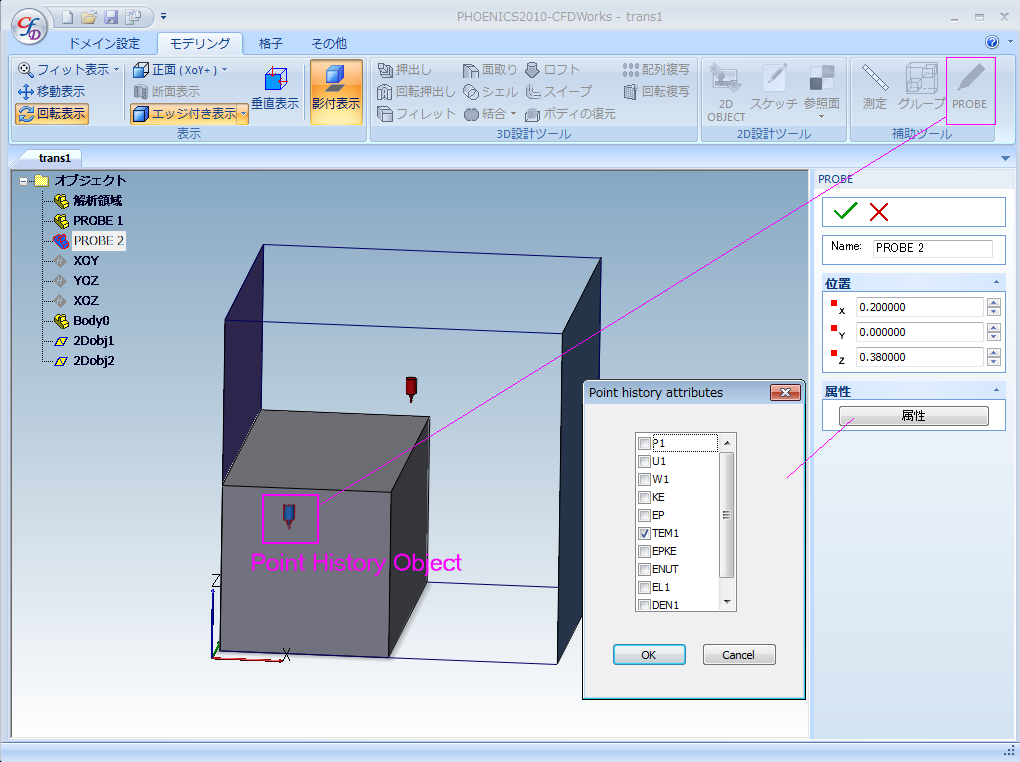
Task: Enable the KE variable checkbox
Action: pyautogui.click(x=644, y=497)
